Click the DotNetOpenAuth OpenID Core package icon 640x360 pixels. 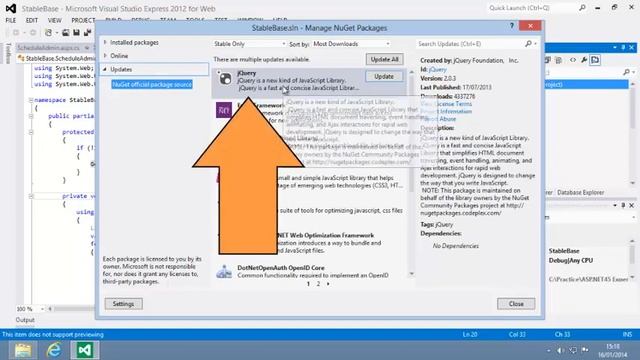(x=224, y=271)
